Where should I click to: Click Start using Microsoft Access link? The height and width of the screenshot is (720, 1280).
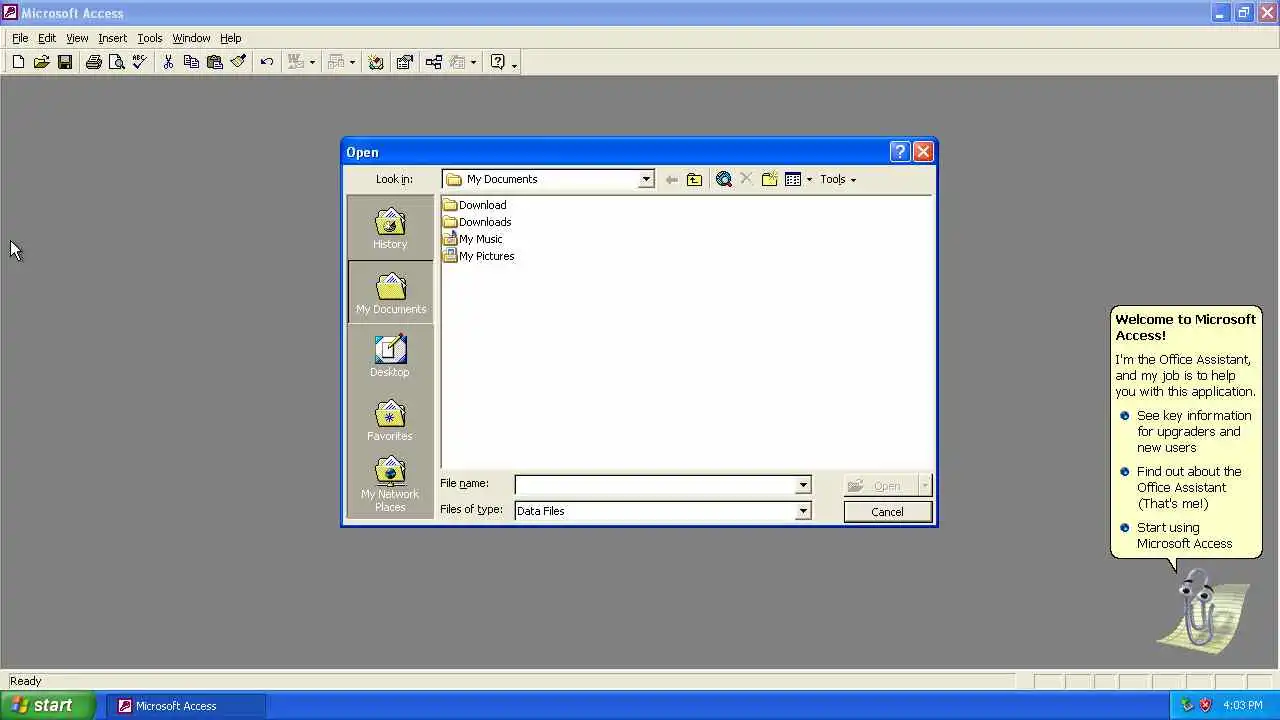click(1184, 536)
